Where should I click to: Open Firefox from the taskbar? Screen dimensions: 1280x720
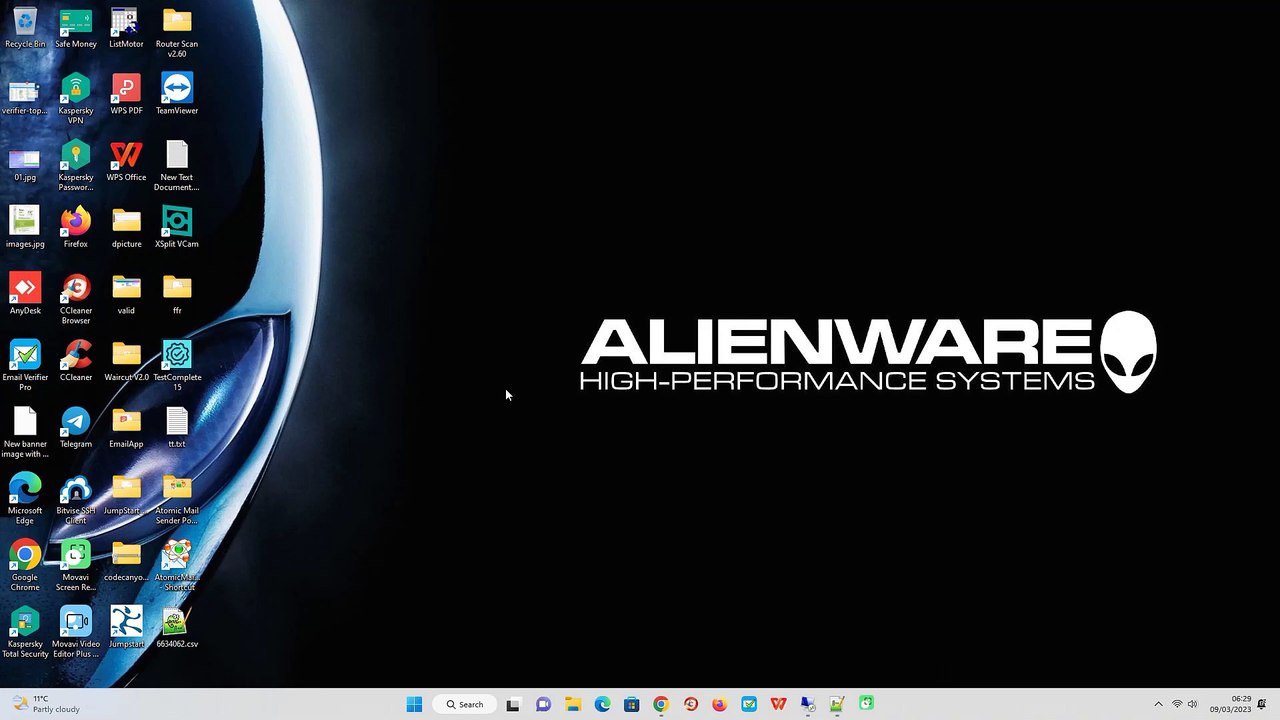(719, 704)
